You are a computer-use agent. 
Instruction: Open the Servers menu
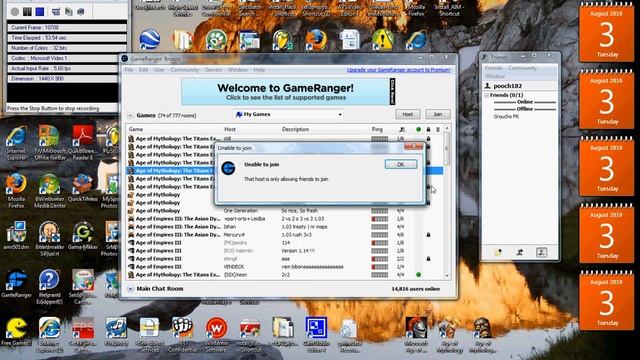coord(213,70)
